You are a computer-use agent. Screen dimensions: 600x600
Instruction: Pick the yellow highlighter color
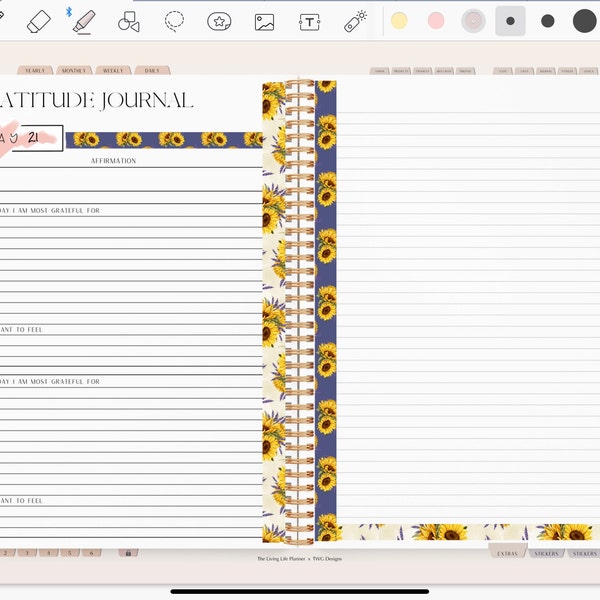coord(399,21)
